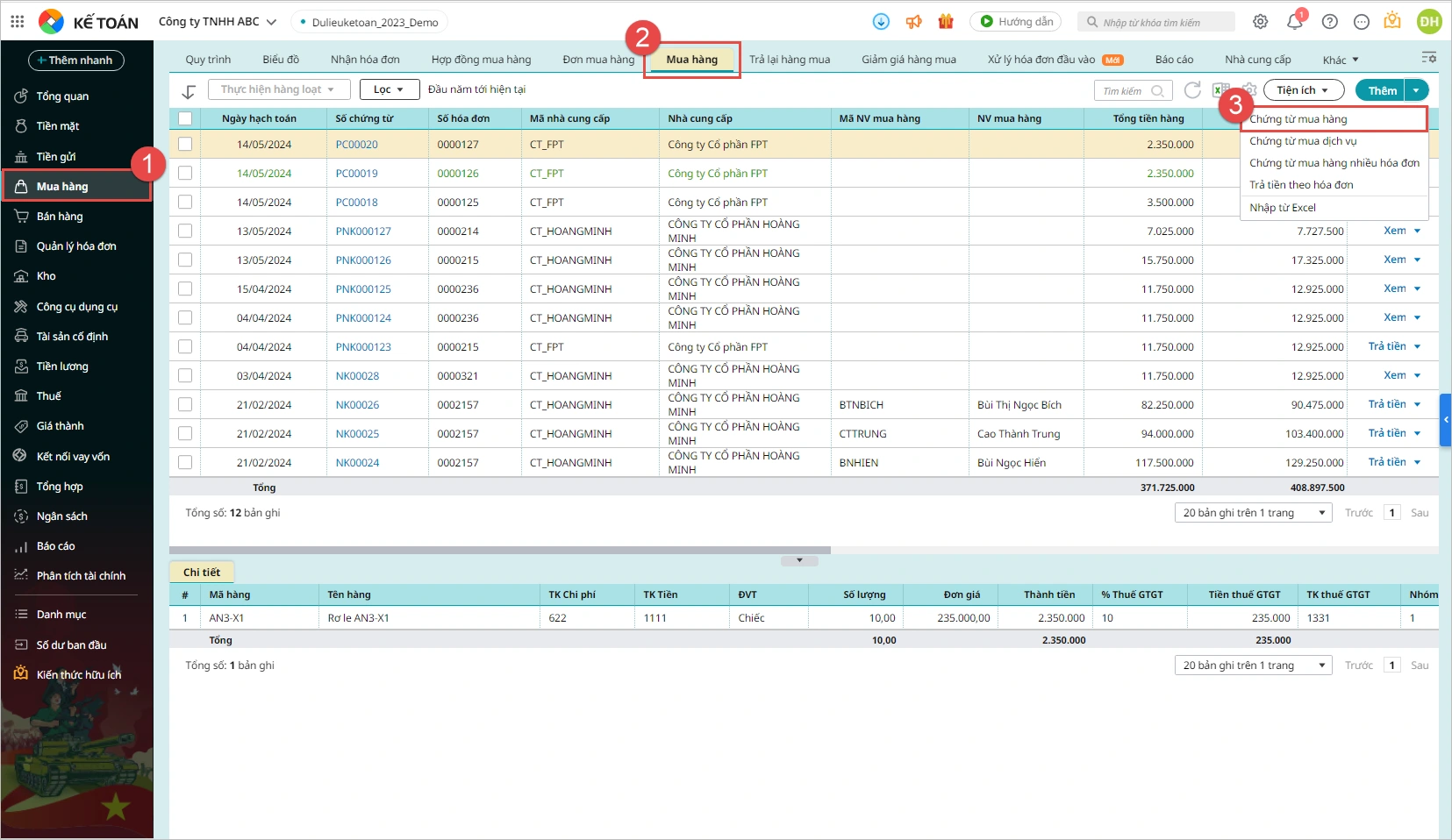Viewport: 1452px width, 840px height.
Task: Open Kho in sidebar
Action: [x=46, y=276]
